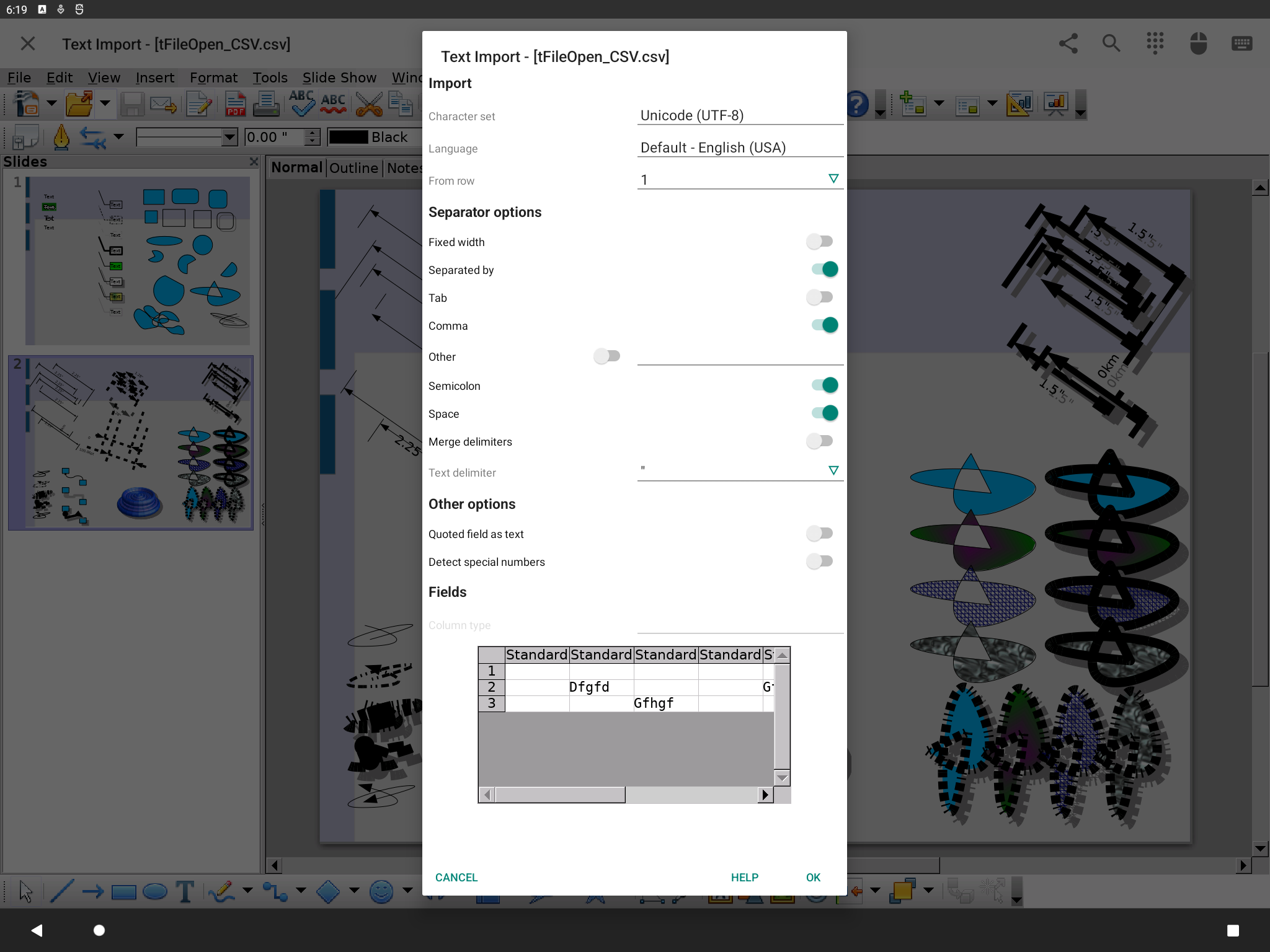Open the Black line color dropdown
Viewport: 1270px width, 952px height.
click(374, 137)
